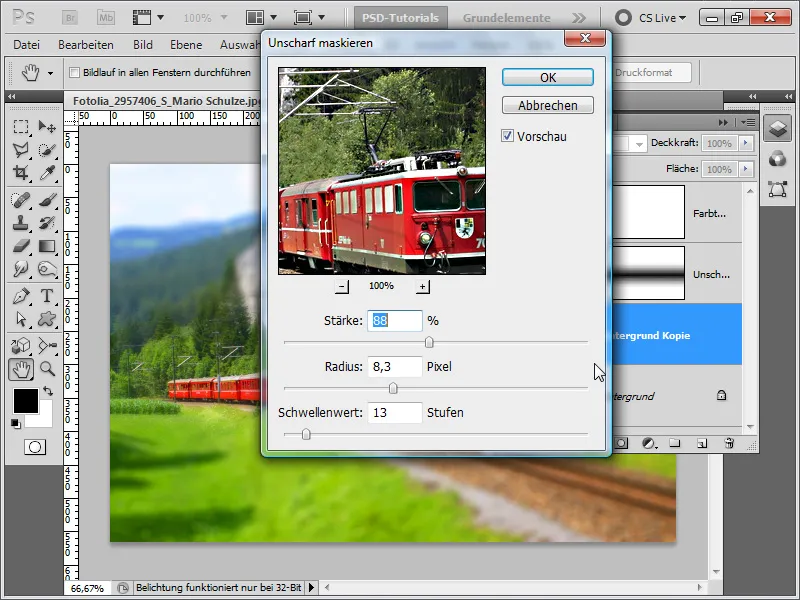Viewport: 800px width, 600px height.
Task: Create a new layer group
Action: 675,443
